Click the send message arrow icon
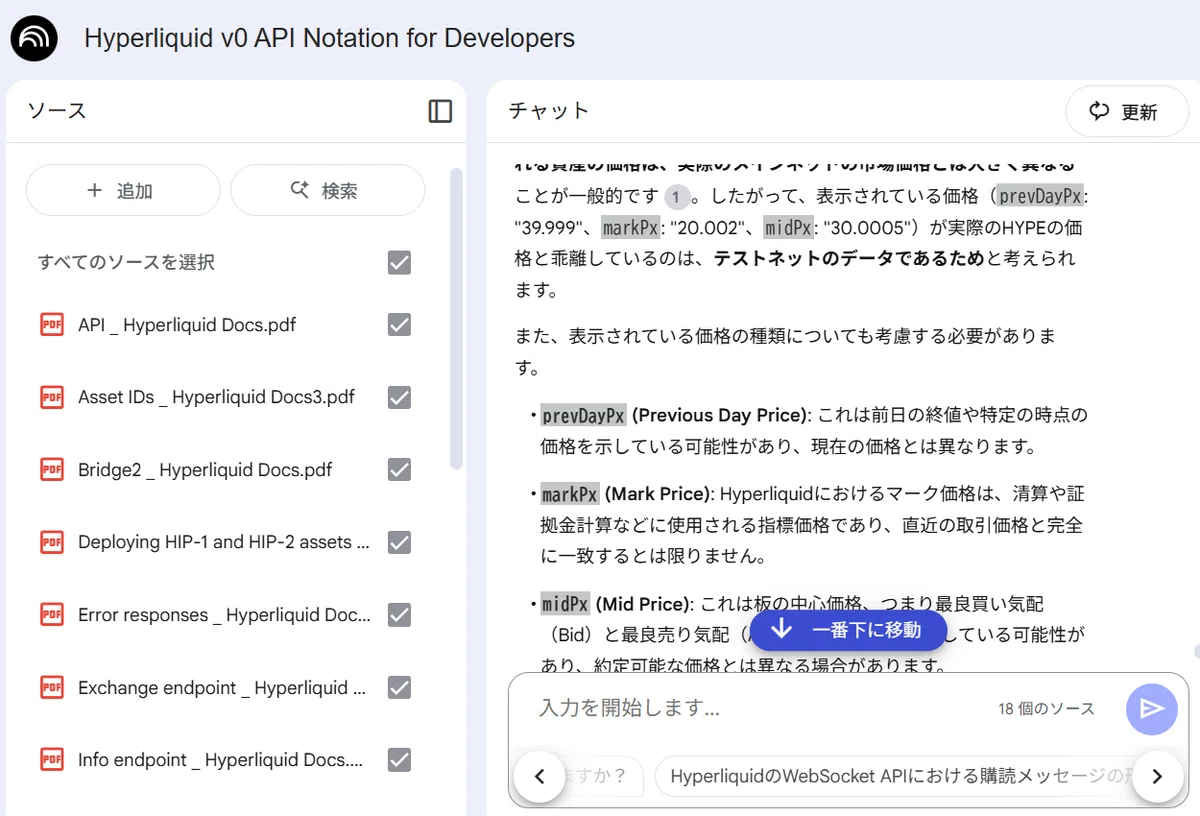1200x816 pixels. pyautogui.click(x=1152, y=709)
